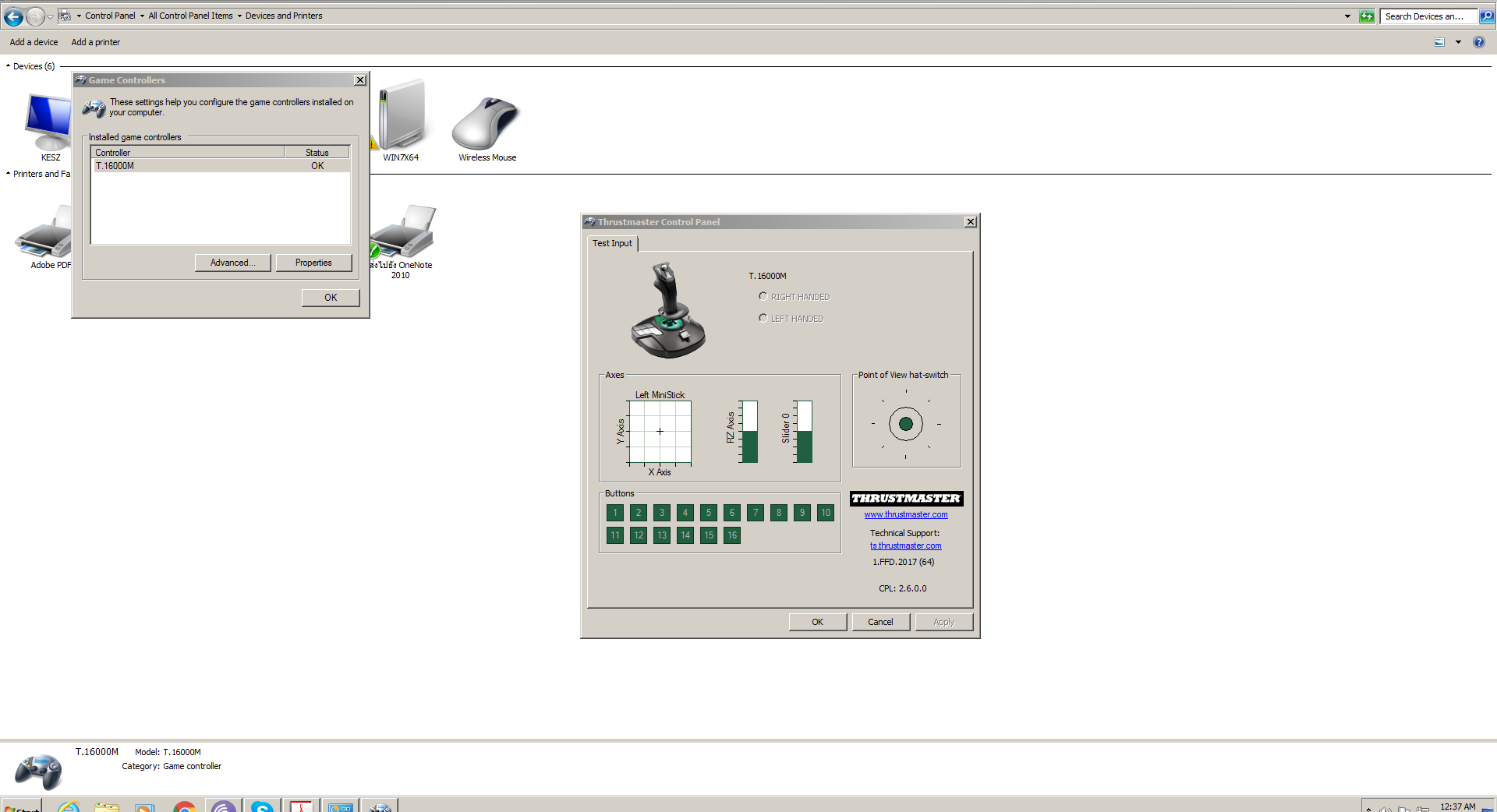The height and width of the screenshot is (812, 1497).
Task: Click the RZ Axis level bar
Action: 749,432
